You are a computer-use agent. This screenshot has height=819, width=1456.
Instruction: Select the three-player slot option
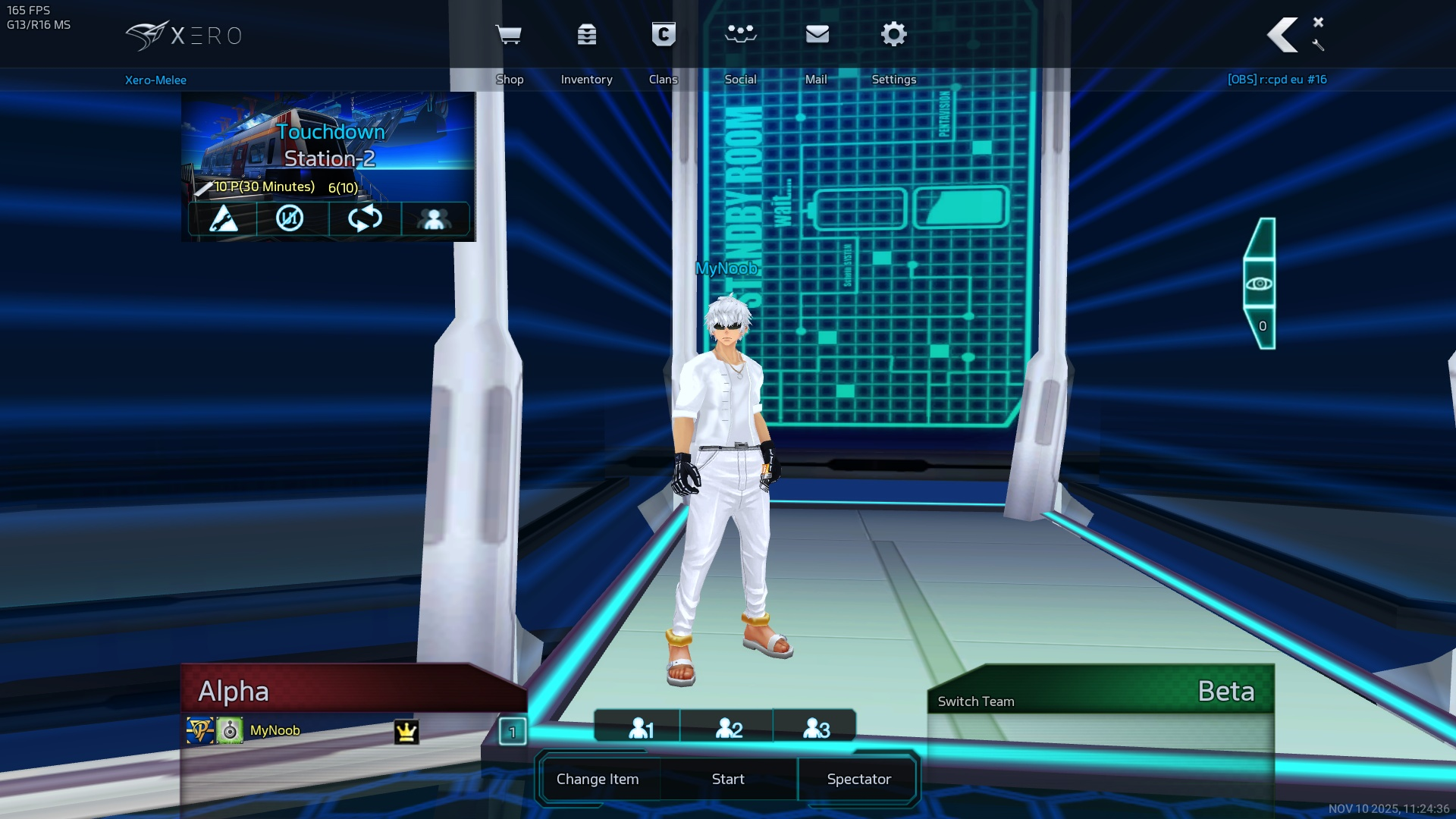click(x=816, y=728)
